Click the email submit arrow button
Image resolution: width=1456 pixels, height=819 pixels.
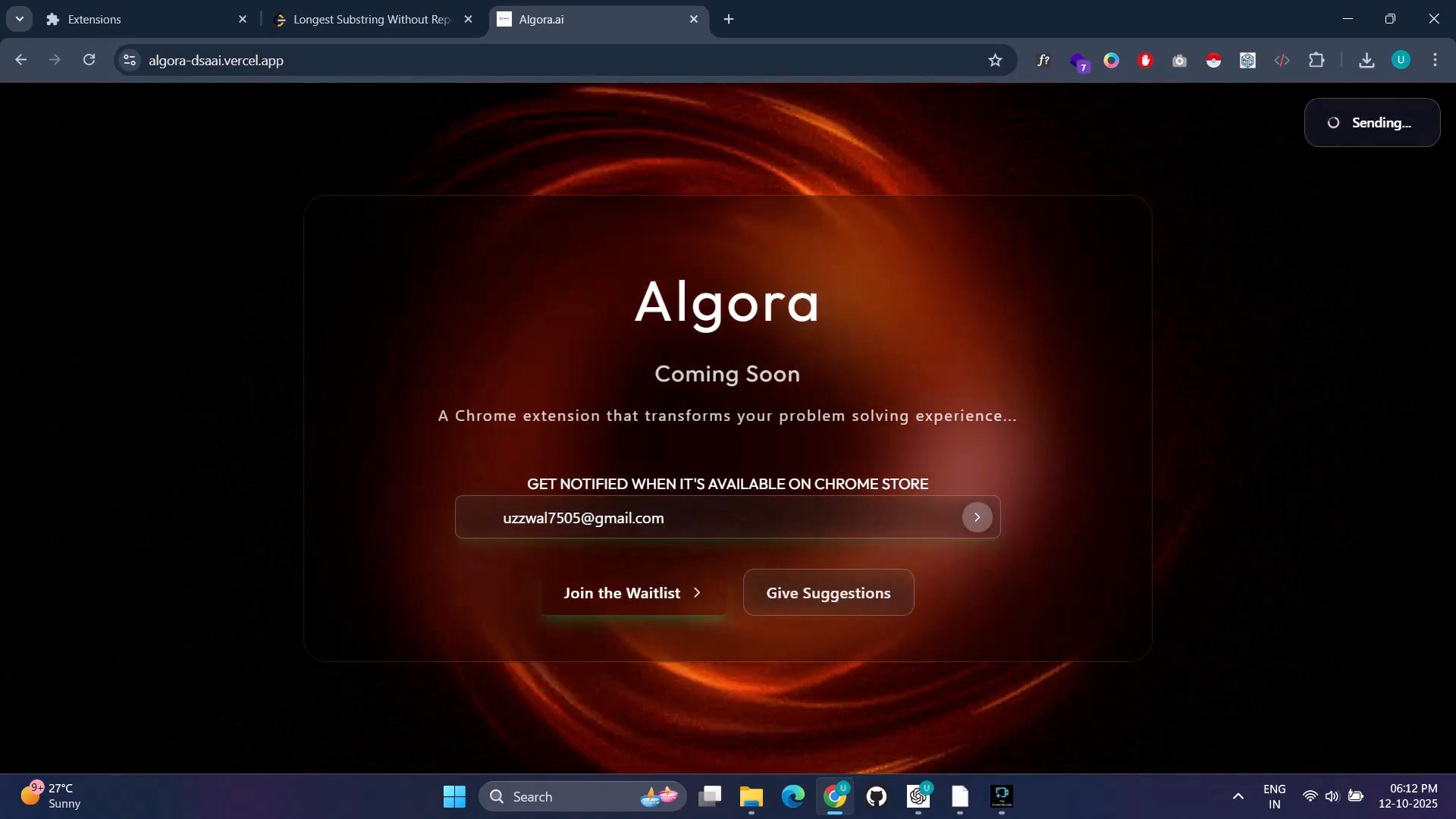(x=977, y=517)
